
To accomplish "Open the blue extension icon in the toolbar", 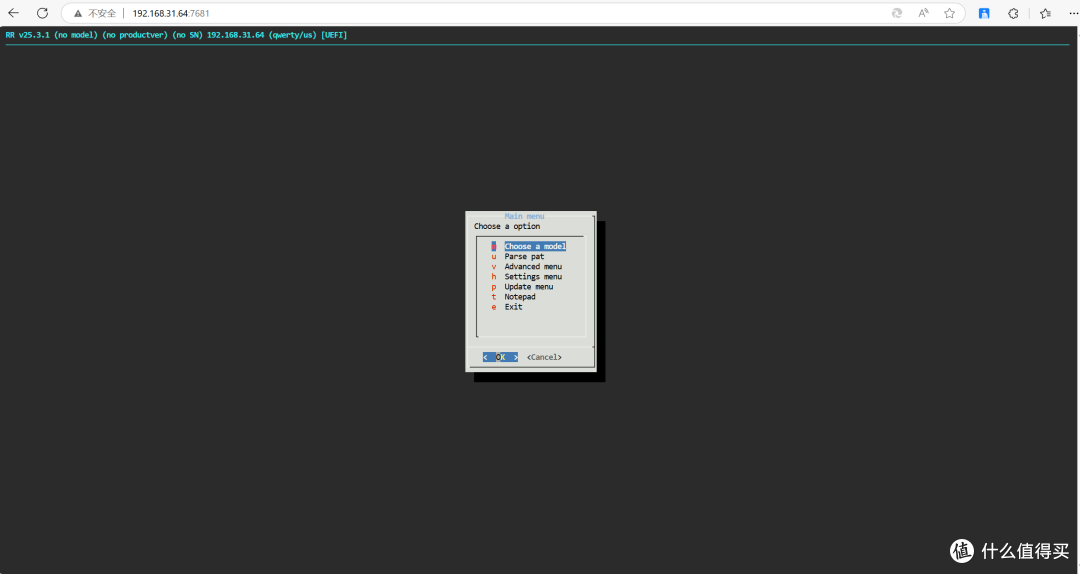I will [984, 13].
